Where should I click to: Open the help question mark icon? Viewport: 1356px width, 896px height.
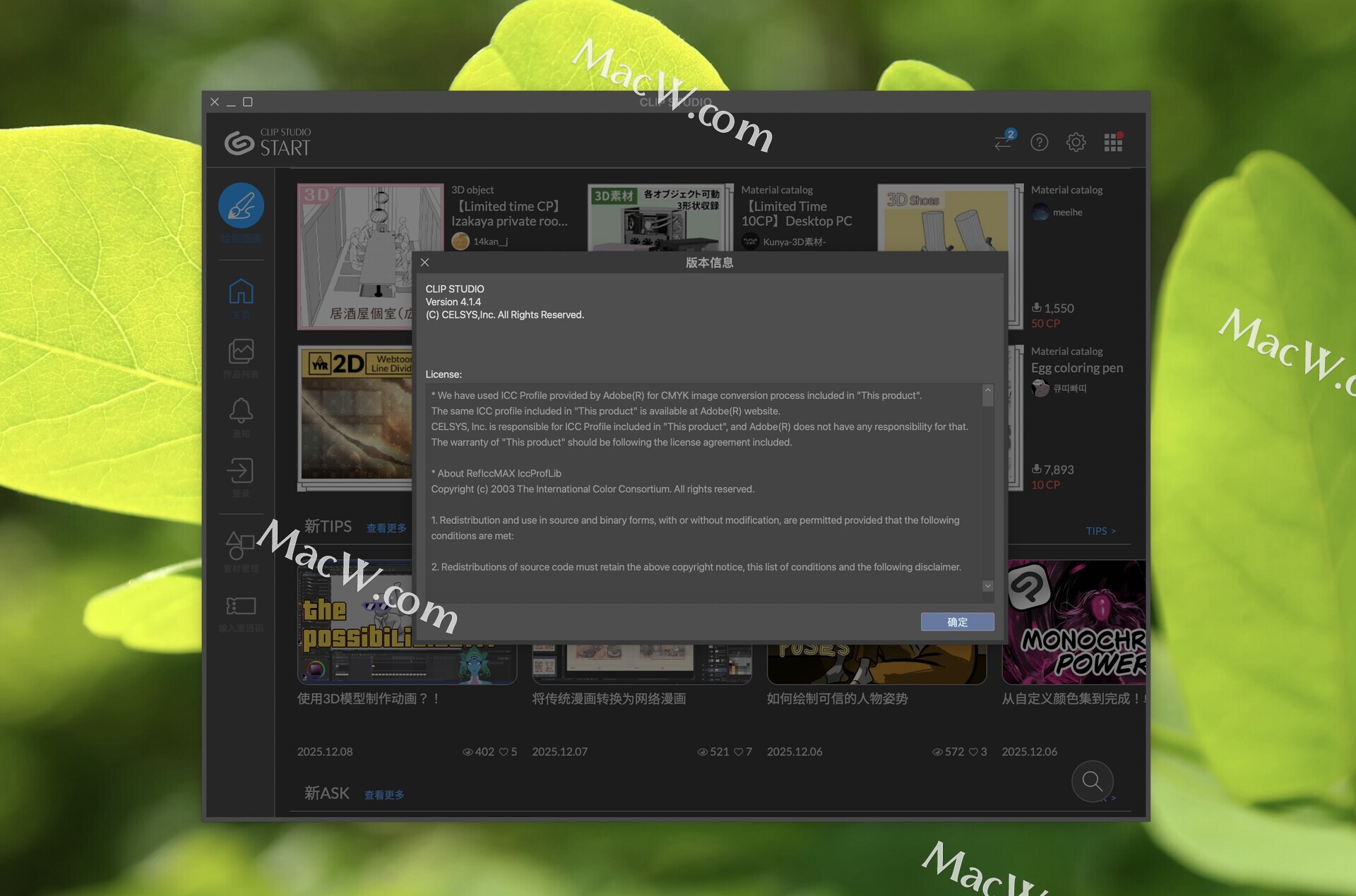[x=1039, y=143]
